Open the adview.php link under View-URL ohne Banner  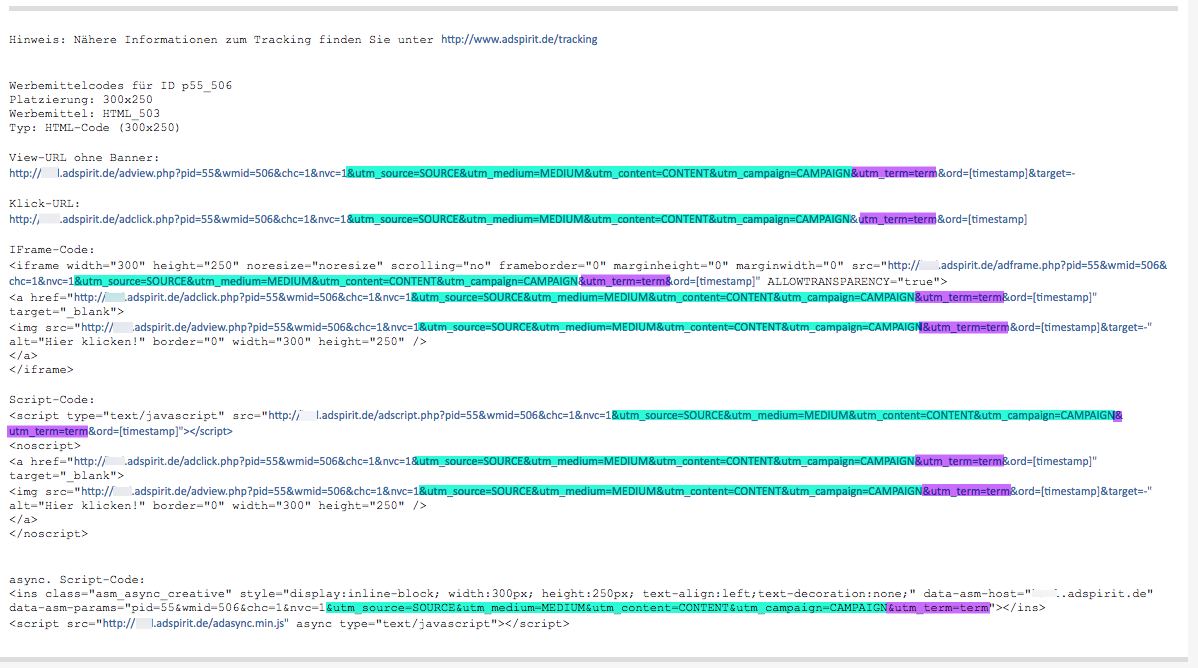[542, 173]
